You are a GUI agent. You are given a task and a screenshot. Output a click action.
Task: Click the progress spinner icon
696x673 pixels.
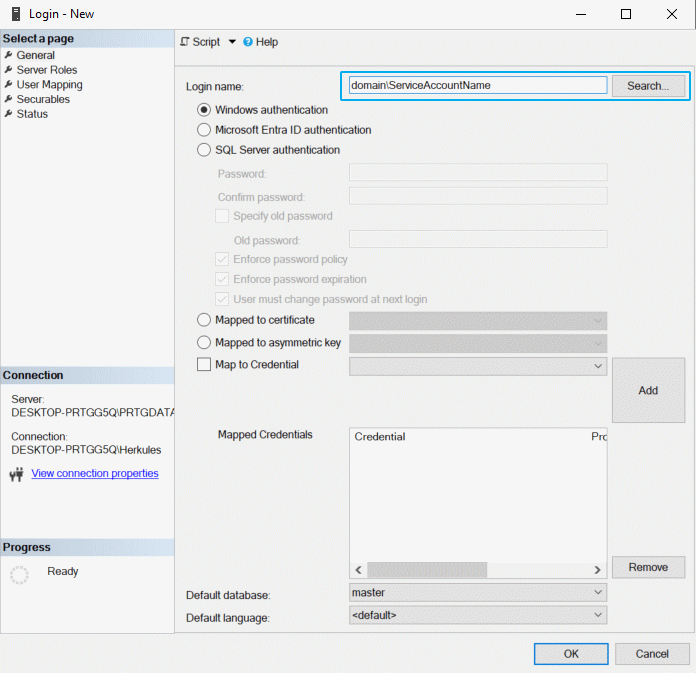tap(19, 575)
